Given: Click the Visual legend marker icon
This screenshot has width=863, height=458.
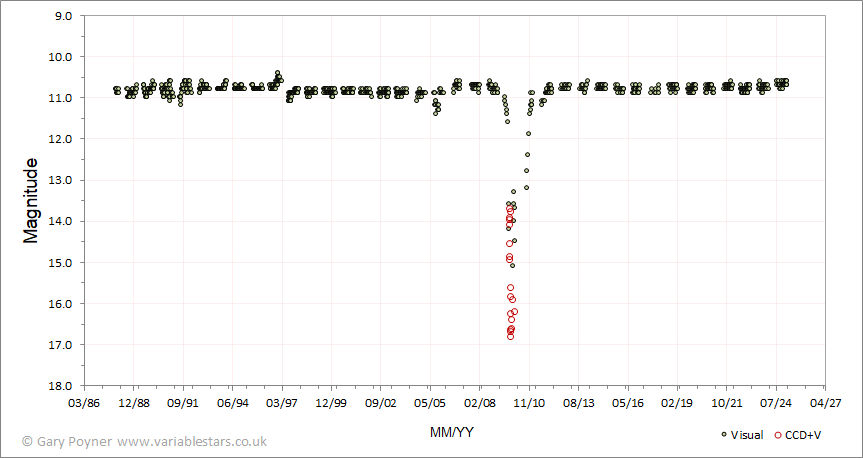Looking at the screenshot, I should (x=724, y=435).
